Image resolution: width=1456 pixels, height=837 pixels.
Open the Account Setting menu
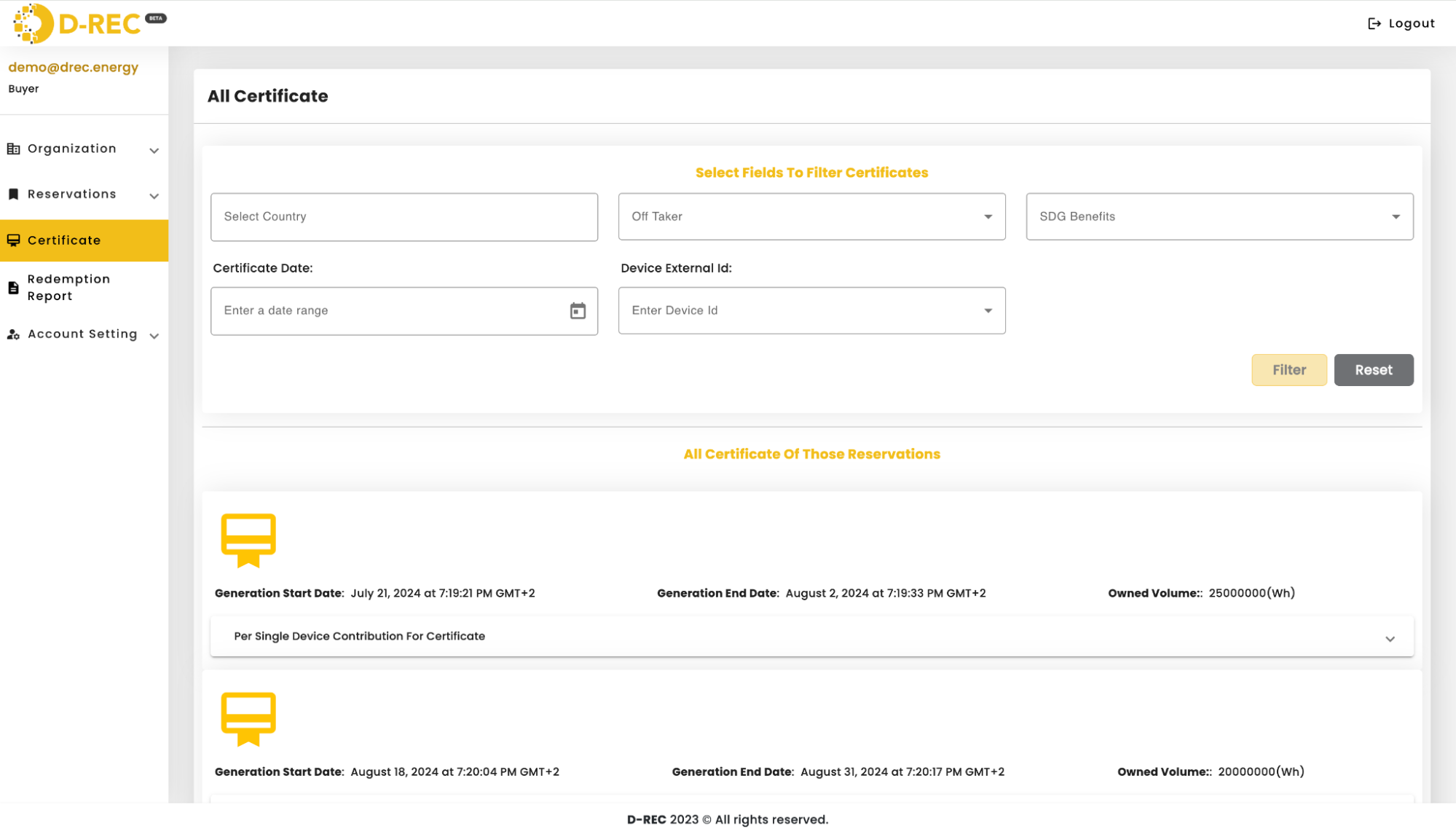point(84,334)
